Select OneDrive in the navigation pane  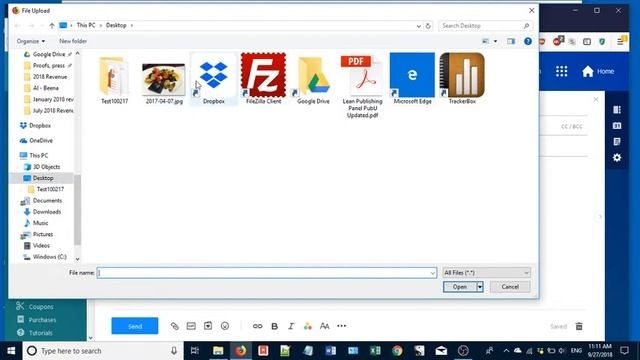41,140
